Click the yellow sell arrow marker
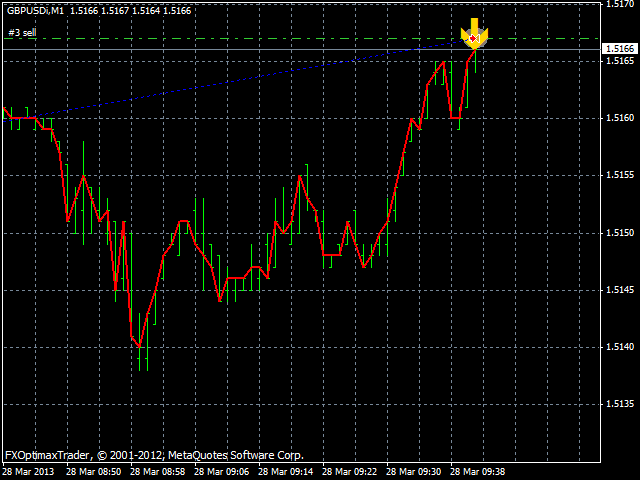Image resolution: width=640 pixels, height=480 pixels. click(x=474, y=33)
